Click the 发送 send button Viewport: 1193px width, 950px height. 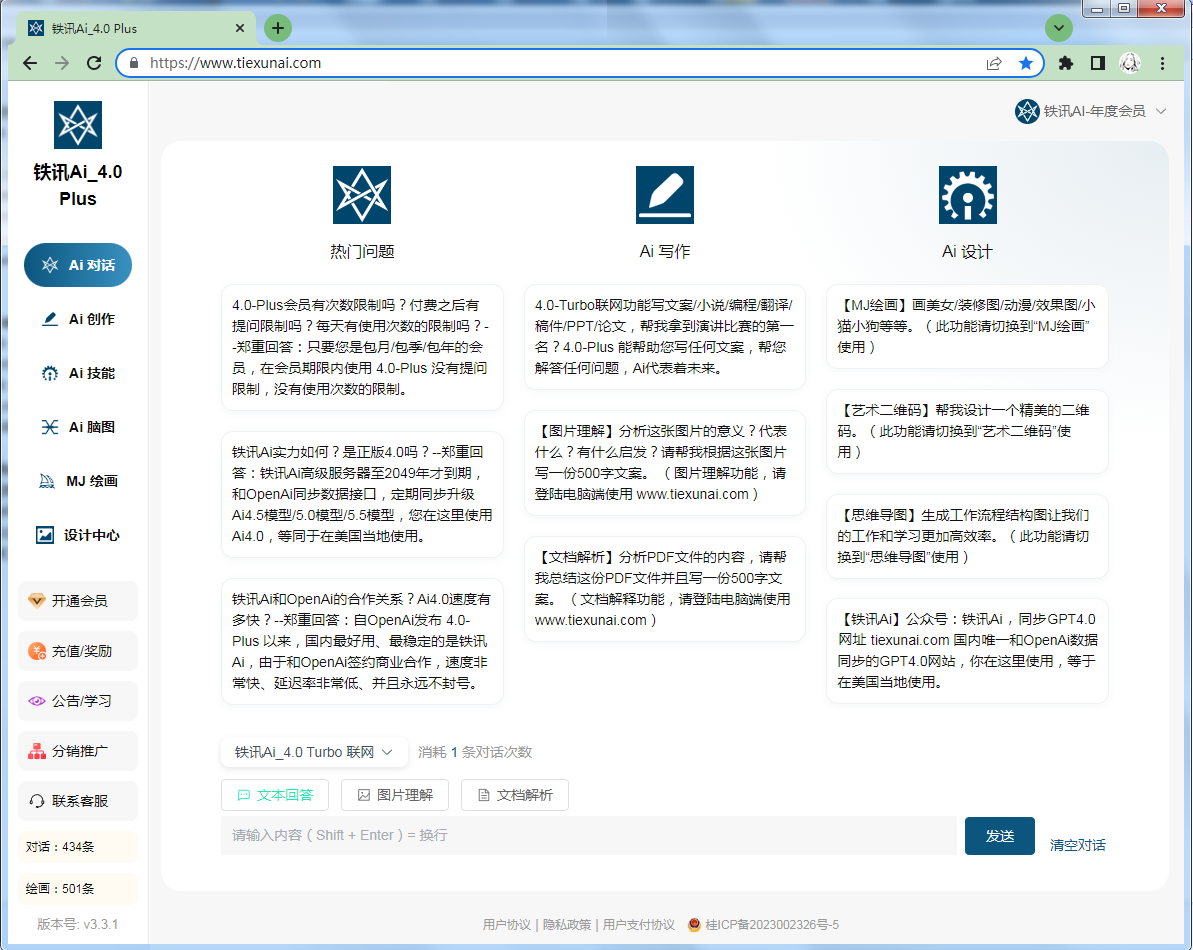(x=999, y=836)
